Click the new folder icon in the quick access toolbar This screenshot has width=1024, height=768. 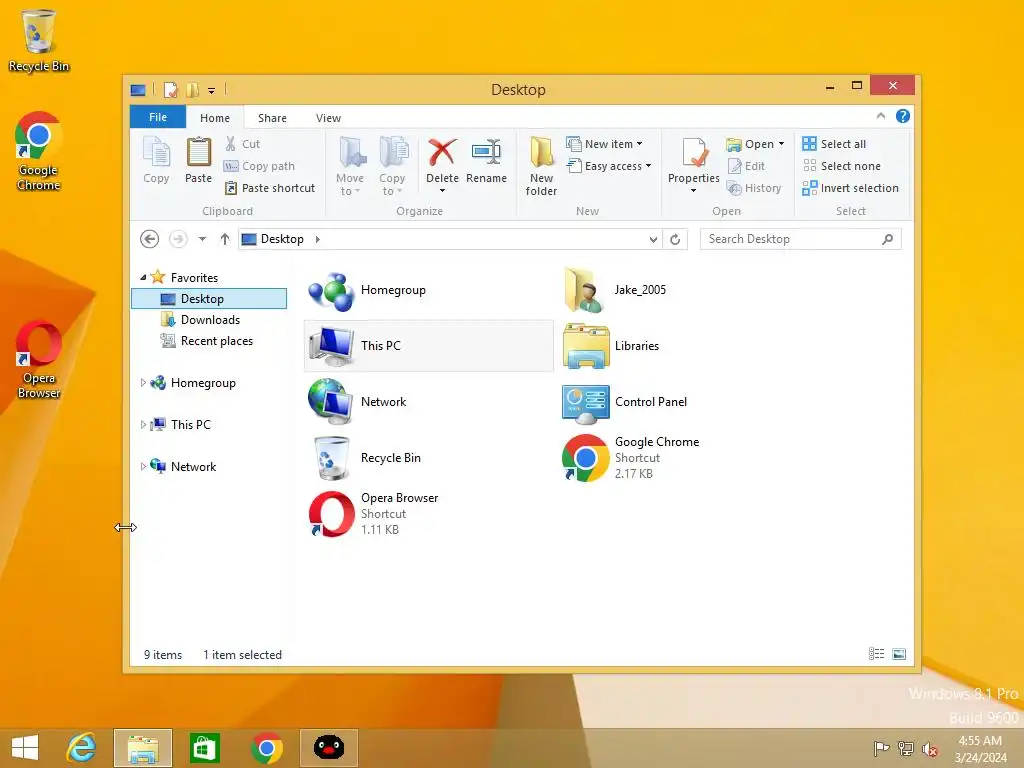coord(193,89)
